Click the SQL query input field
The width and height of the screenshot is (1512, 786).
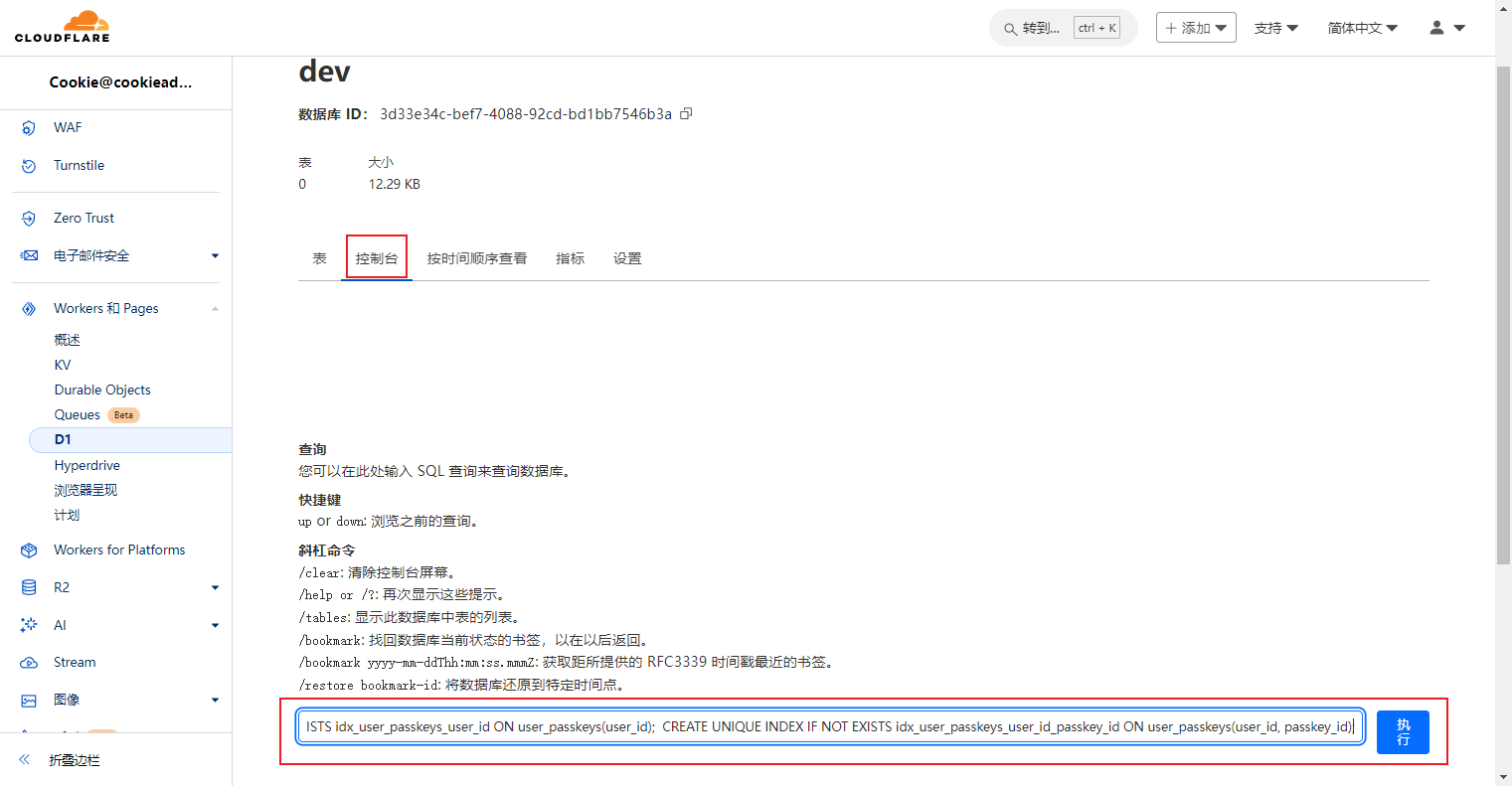(829, 727)
